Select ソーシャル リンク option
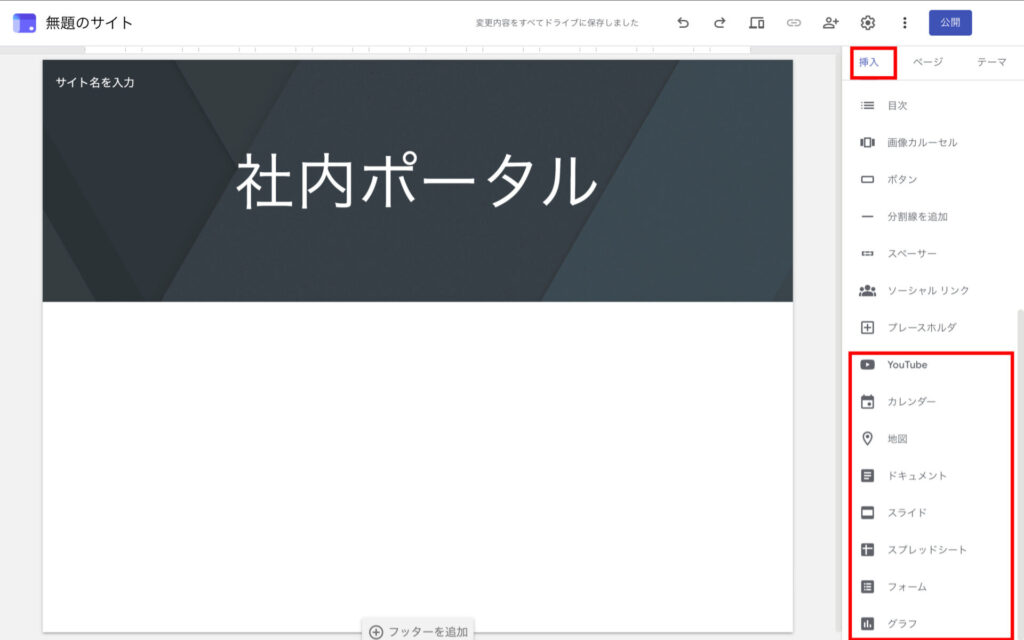Image resolution: width=1024 pixels, height=640 pixels. coord(930,291)
